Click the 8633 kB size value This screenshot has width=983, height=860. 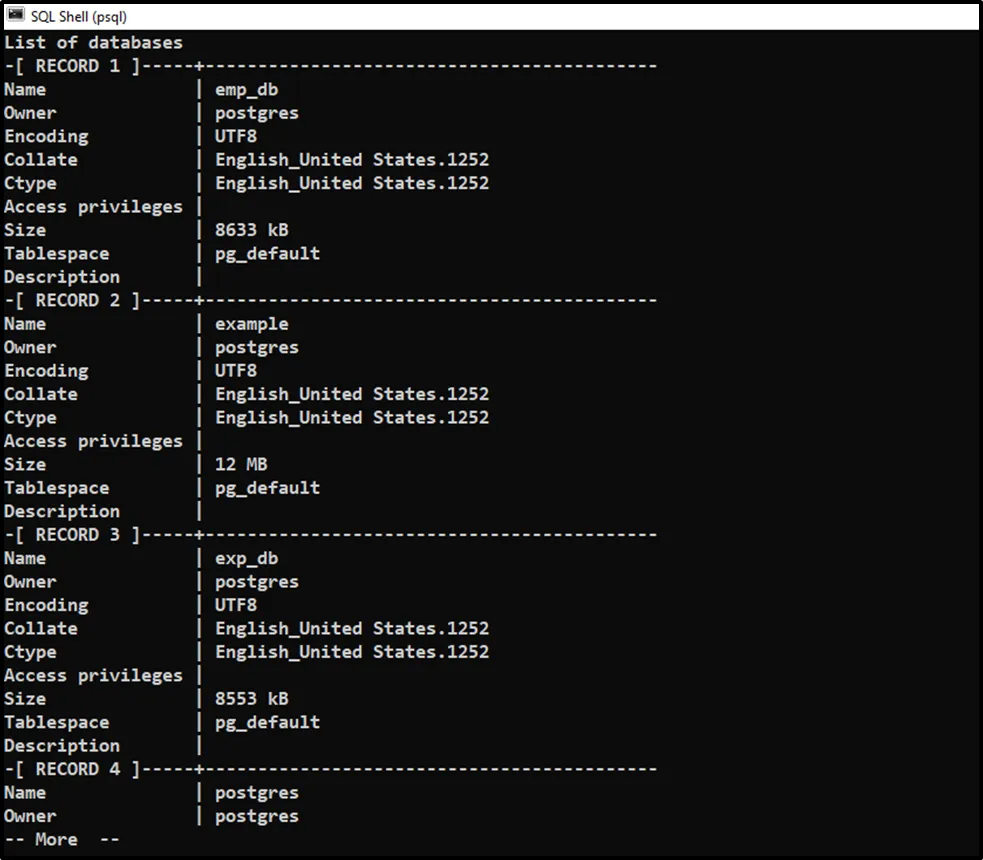252,230
